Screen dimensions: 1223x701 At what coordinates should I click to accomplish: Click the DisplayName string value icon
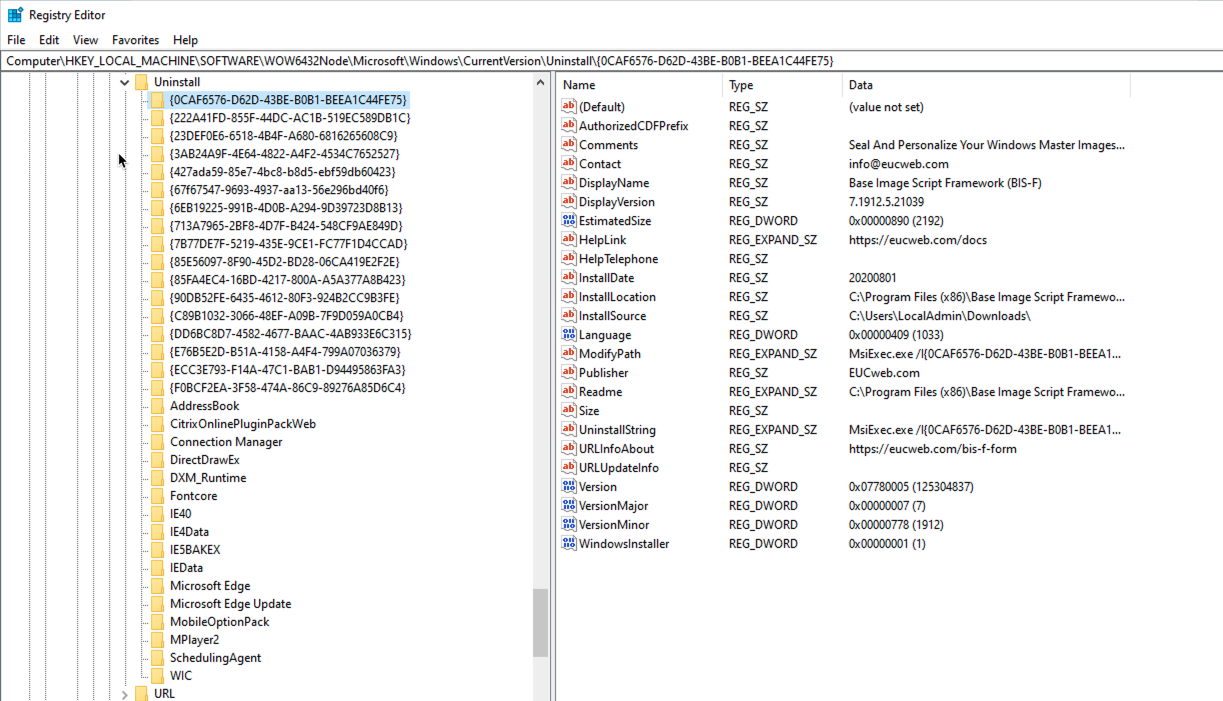[x=569, y=182]
